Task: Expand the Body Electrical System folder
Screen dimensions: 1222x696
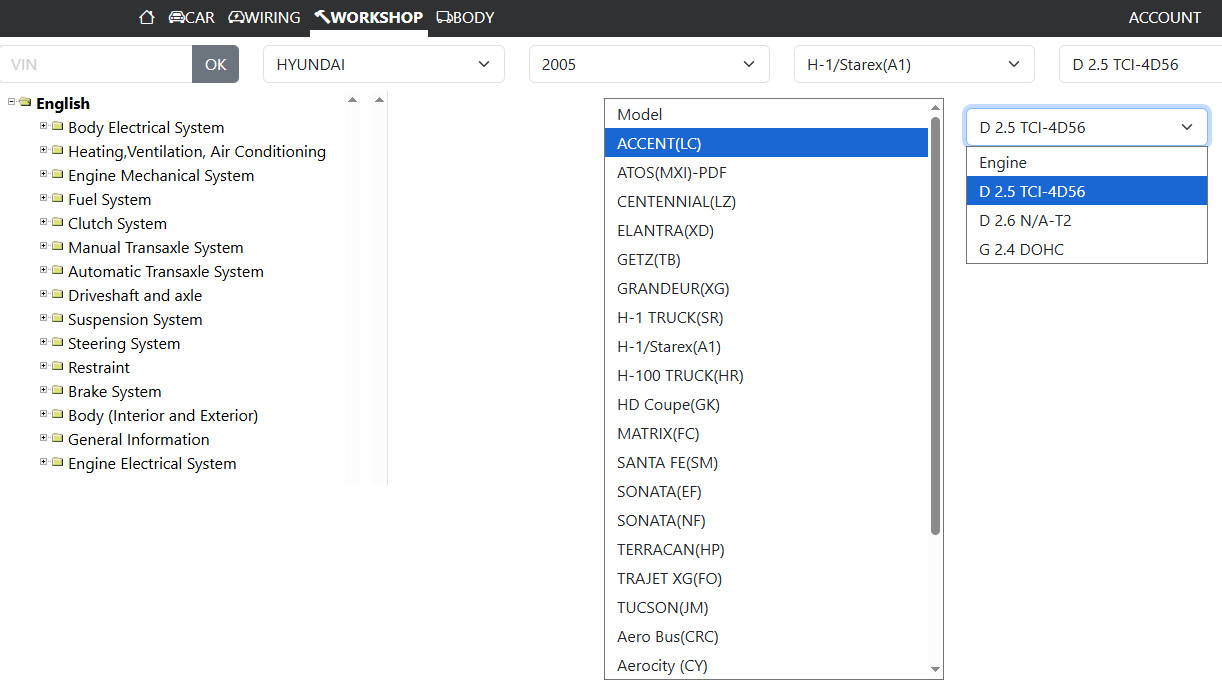Action: (x=44, y=126)
